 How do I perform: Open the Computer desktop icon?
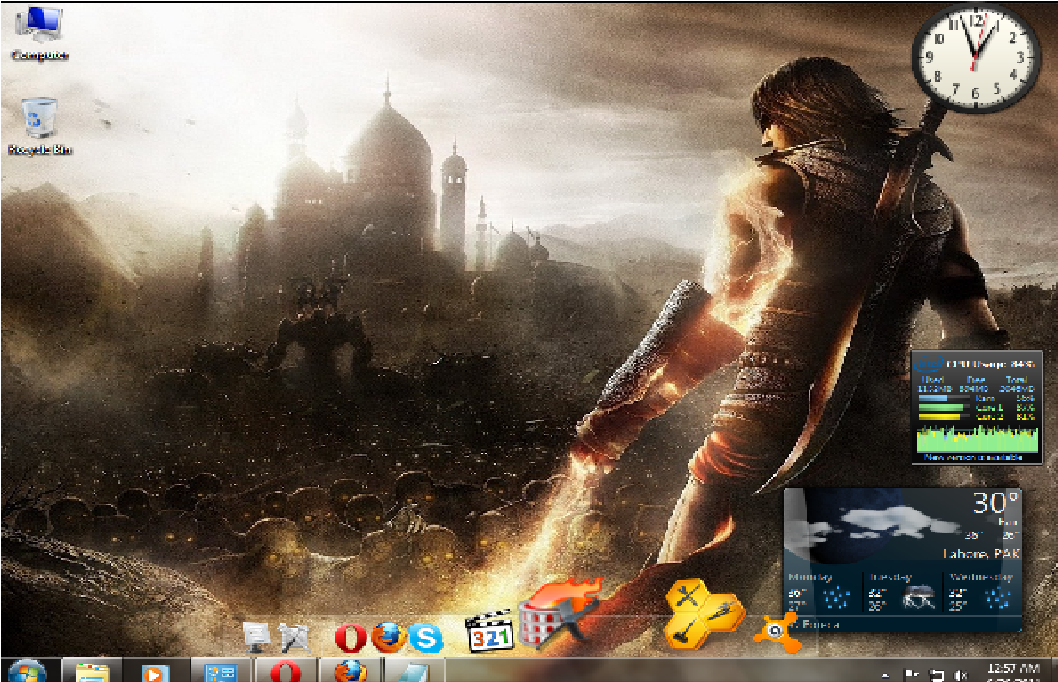39,33
